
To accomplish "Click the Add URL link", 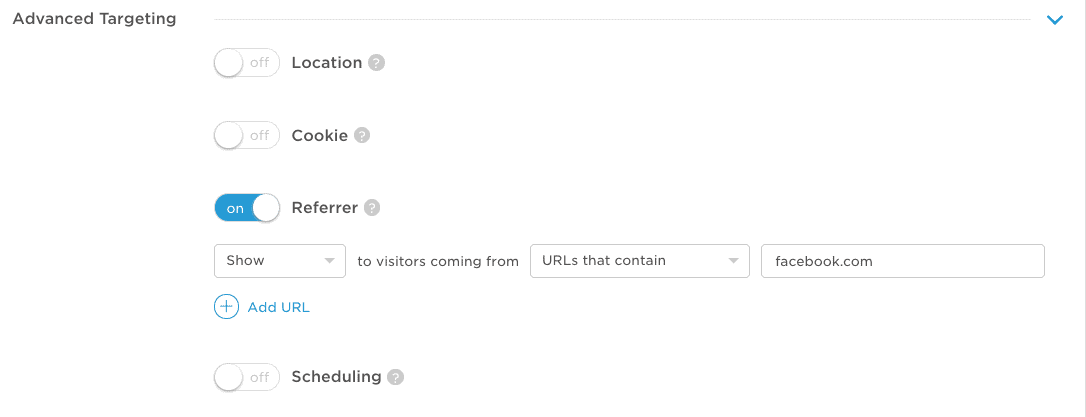I will pos(278,308).
